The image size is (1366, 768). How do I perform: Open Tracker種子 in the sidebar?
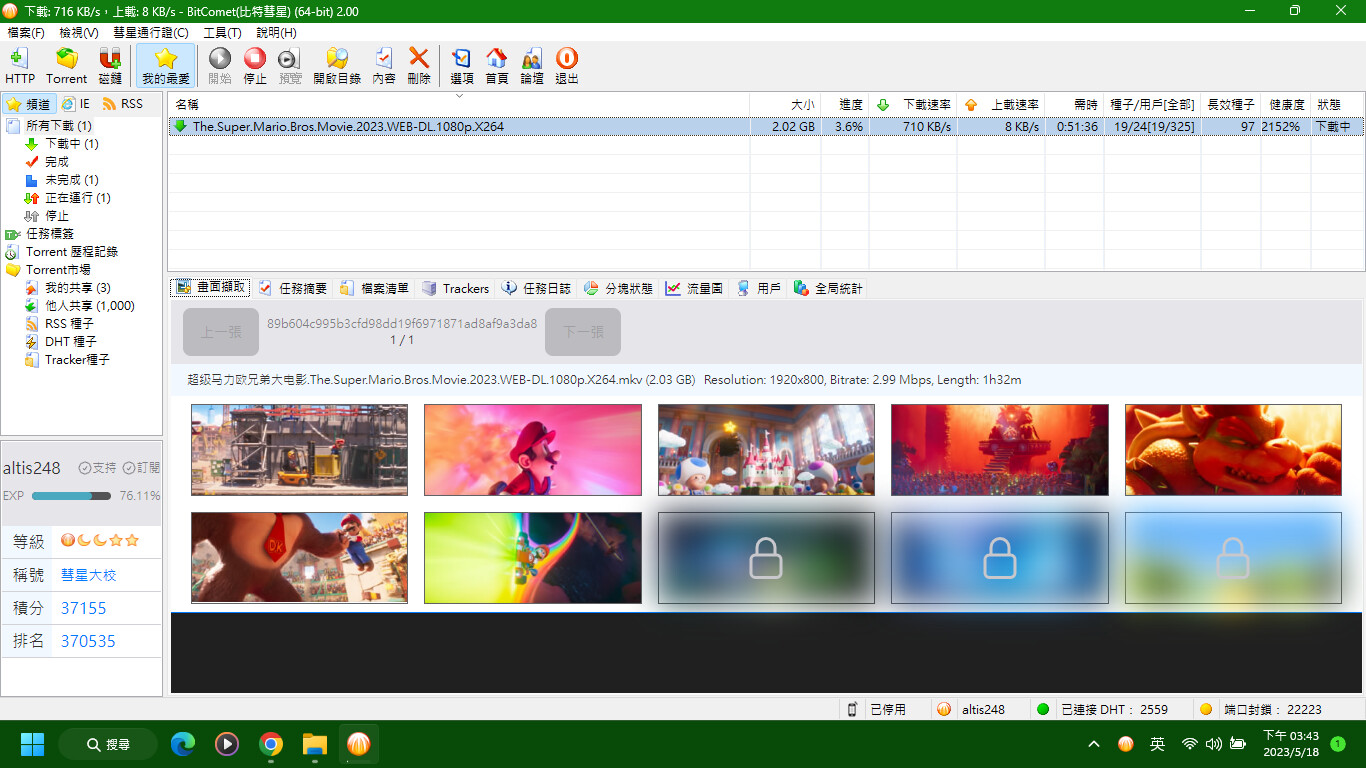(x=77, y=360)
